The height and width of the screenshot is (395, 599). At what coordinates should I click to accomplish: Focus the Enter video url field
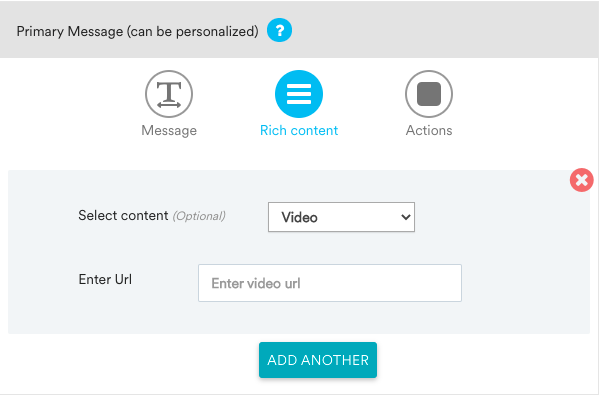click(330, 283)
